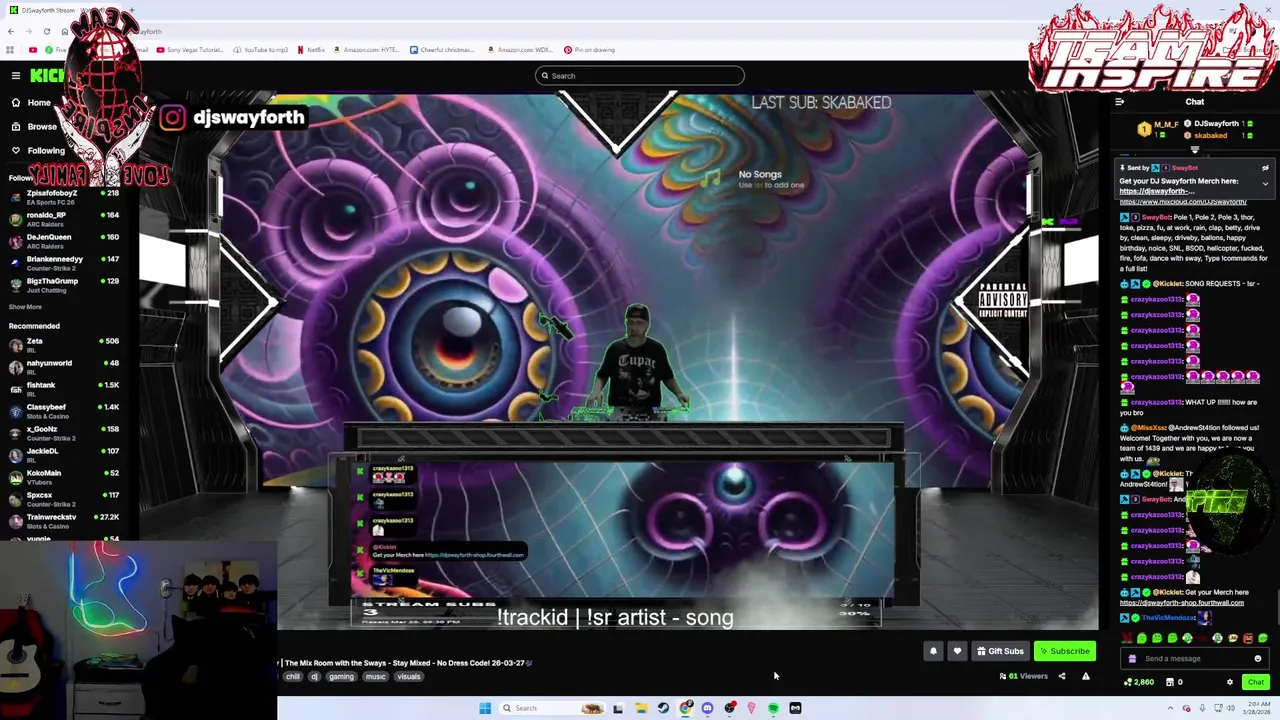Expand Show More followed channels

click(25, 307)
